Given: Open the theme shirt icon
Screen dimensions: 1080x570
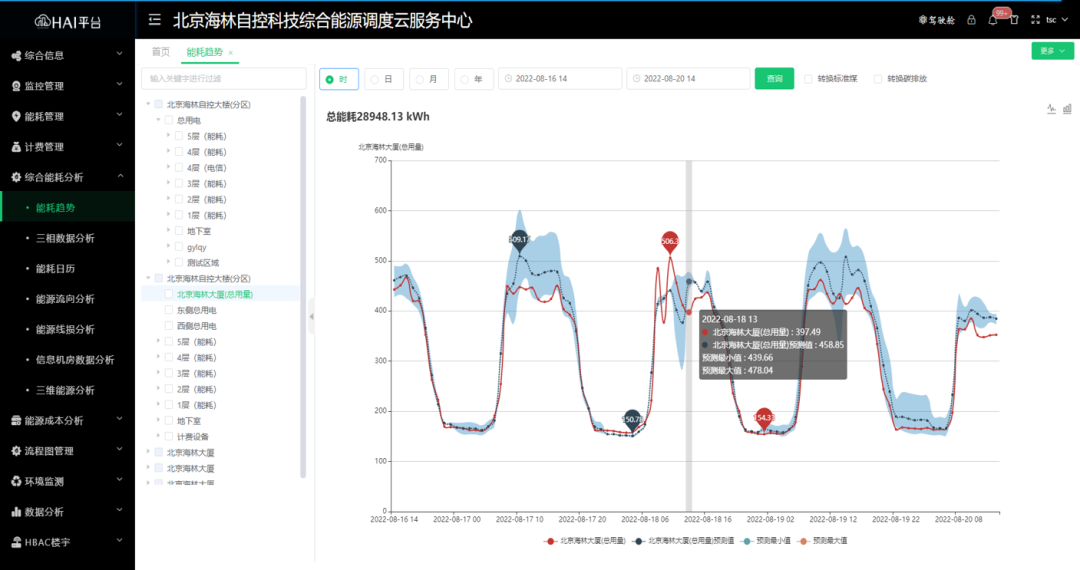Looking at the screenshot, I should point(1014,20).
